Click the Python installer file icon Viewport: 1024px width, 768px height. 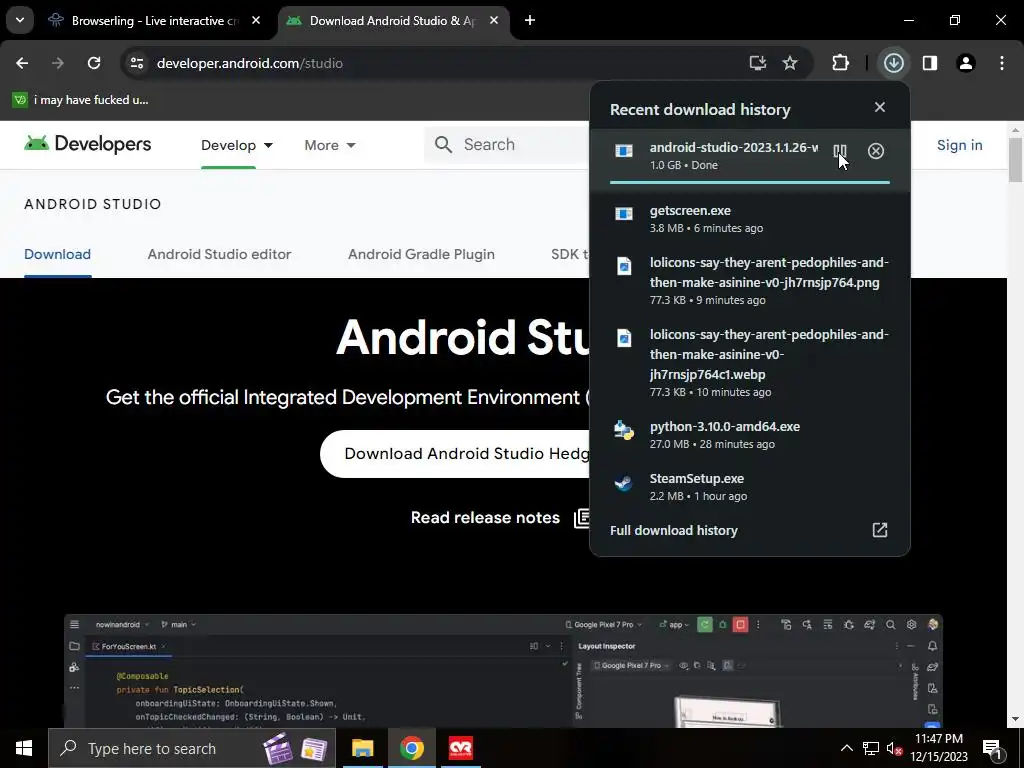pos(624,430)
